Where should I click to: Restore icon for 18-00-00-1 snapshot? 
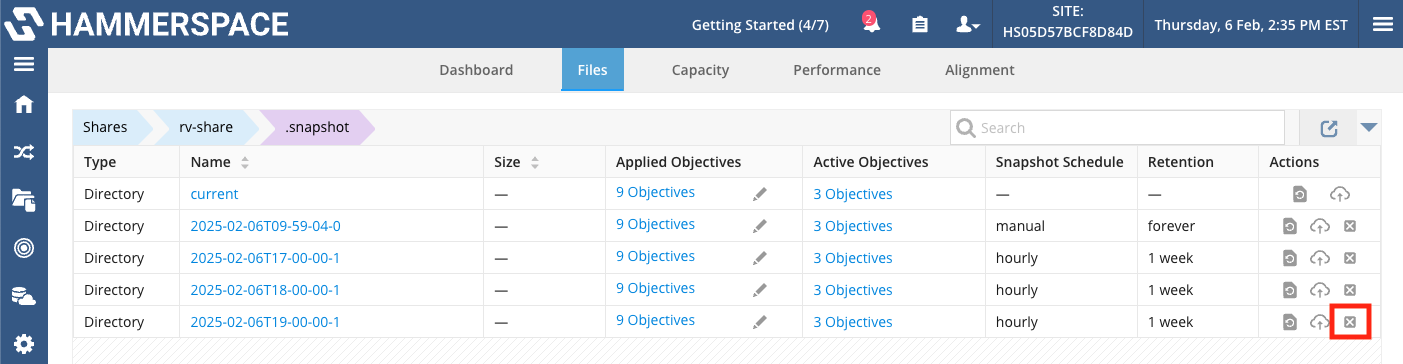[1290, 290]
